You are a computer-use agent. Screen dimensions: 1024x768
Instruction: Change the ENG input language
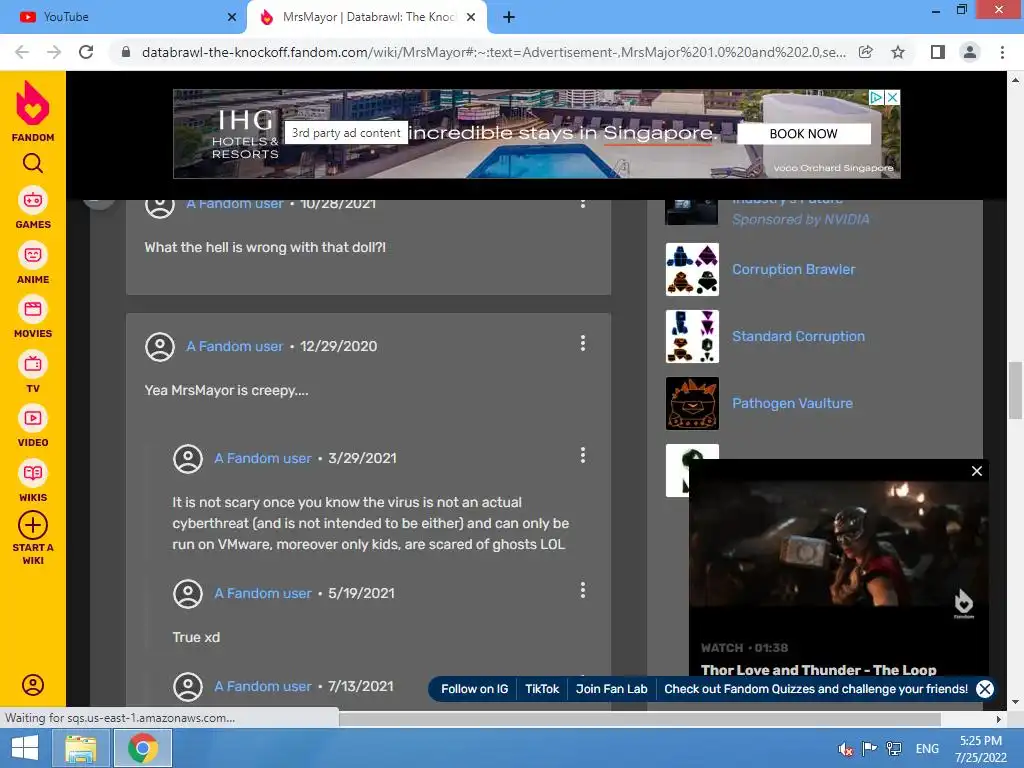[927, 748]
